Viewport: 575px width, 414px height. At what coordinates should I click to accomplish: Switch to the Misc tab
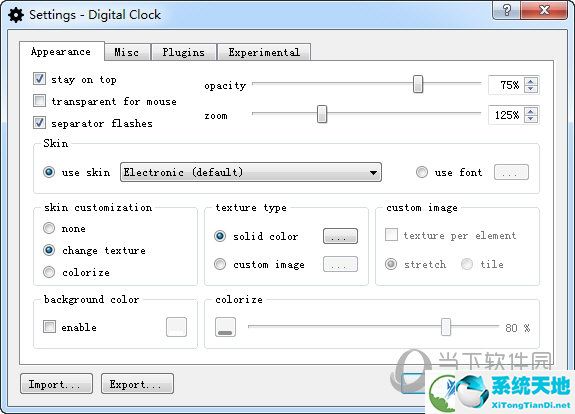127,52
